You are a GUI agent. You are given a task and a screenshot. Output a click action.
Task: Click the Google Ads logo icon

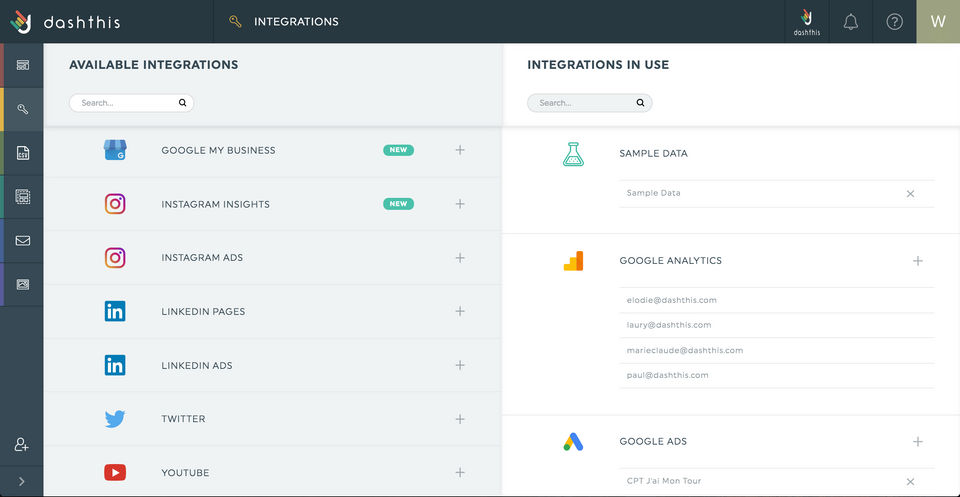574,441
